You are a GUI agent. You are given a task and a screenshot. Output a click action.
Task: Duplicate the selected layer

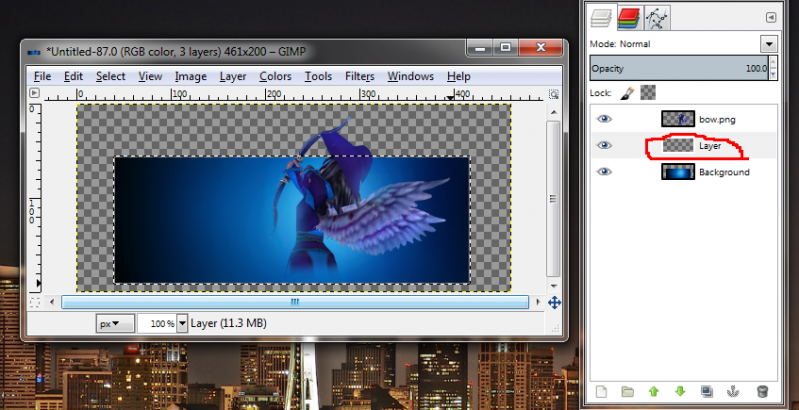coord(707,392)
